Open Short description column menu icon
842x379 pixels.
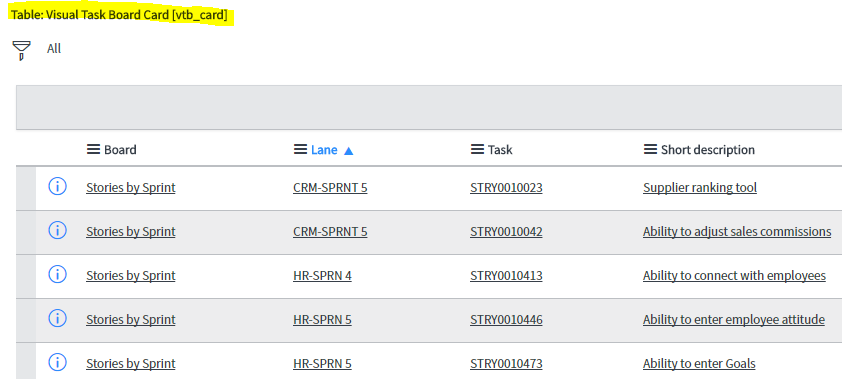pos(650,150)
